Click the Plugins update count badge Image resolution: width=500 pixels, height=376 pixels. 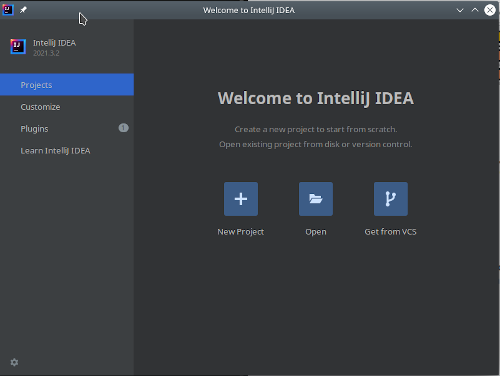click(x=123, y=128)
